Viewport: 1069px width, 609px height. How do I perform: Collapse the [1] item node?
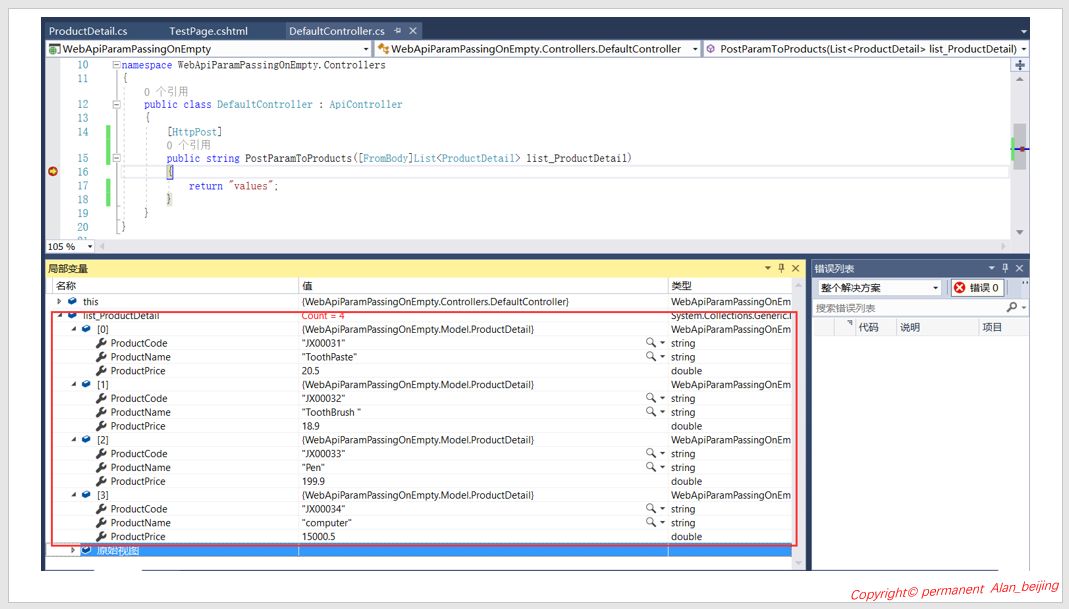tap(74, 384)
